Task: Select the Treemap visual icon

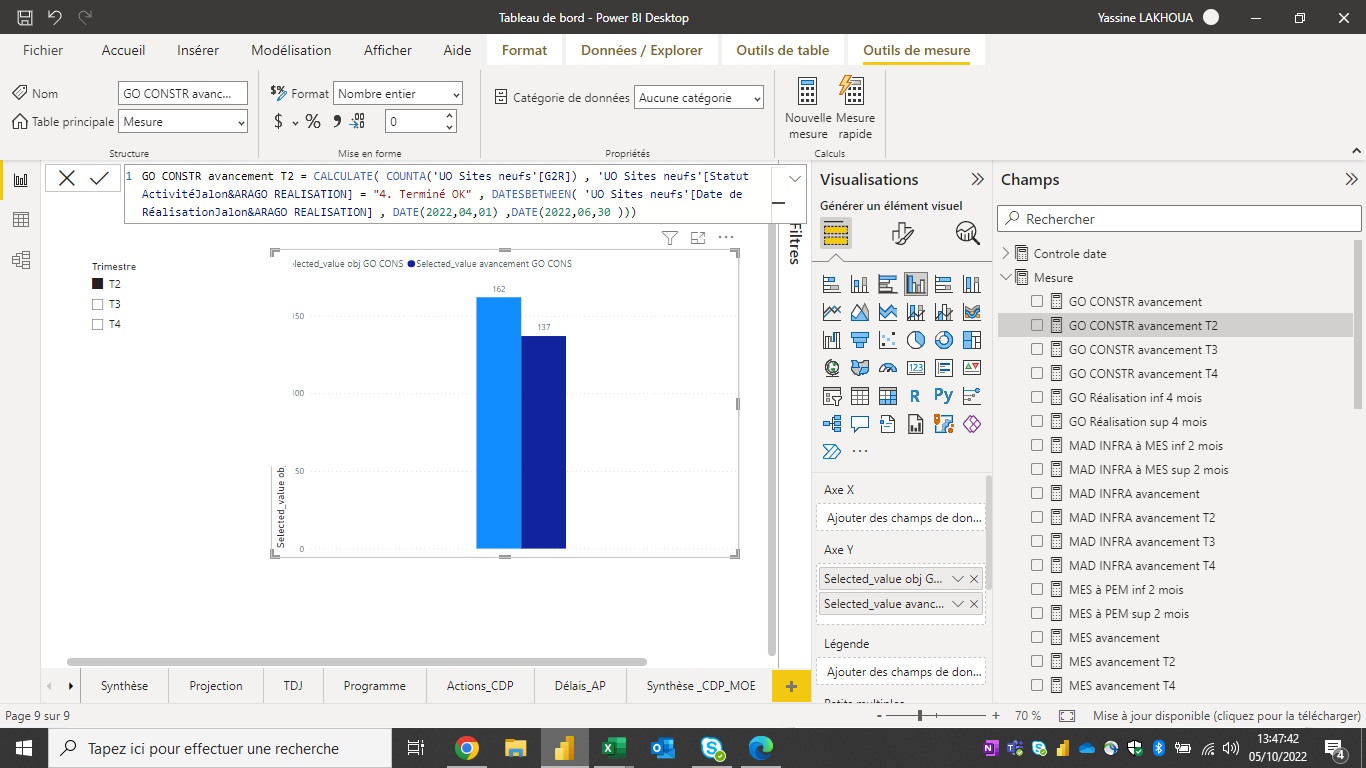Action: [972, 340]
